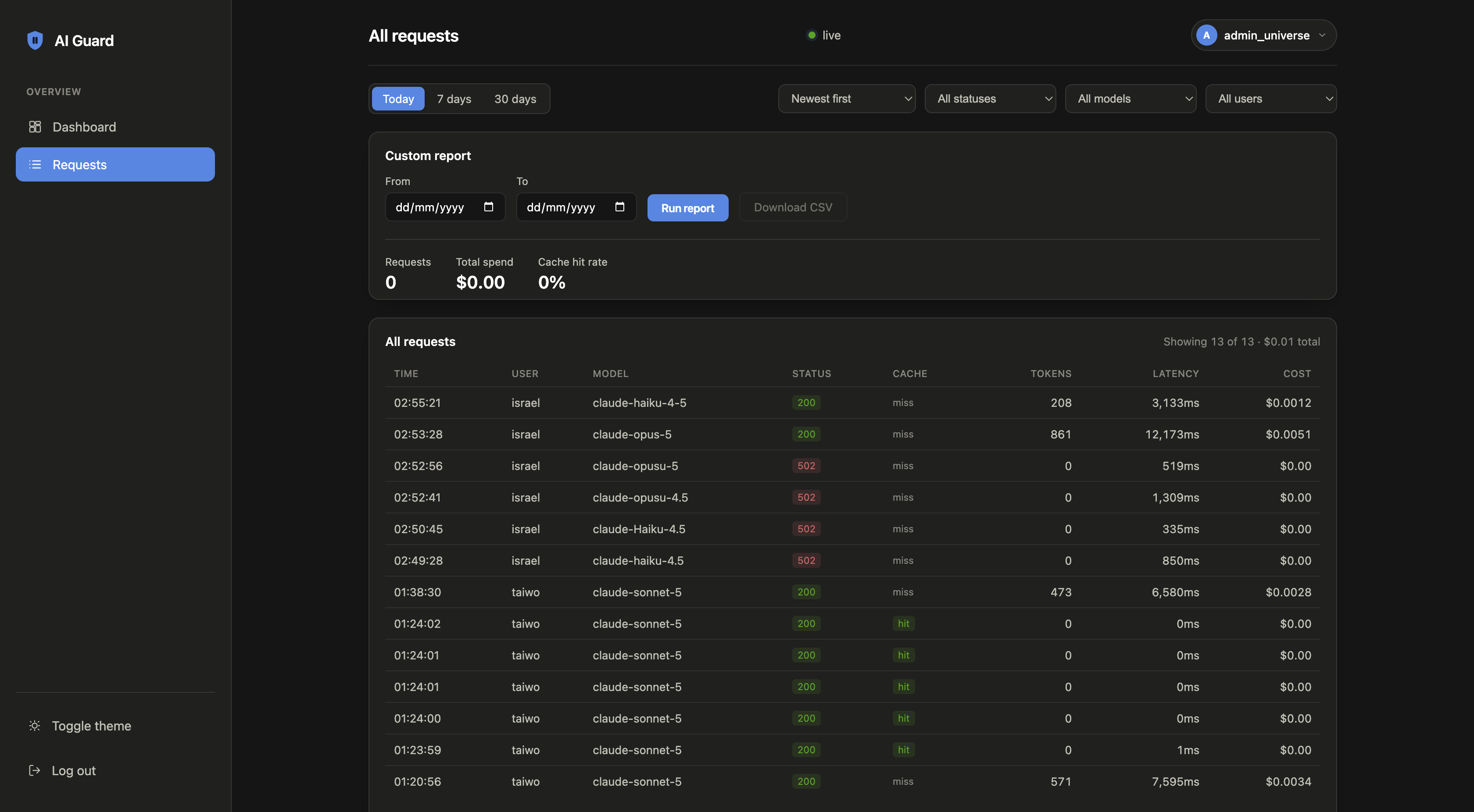The image size is (1474, 812).
Task: Click user taiwo in the 01:20:56 row
Action: tap(525, 781)
